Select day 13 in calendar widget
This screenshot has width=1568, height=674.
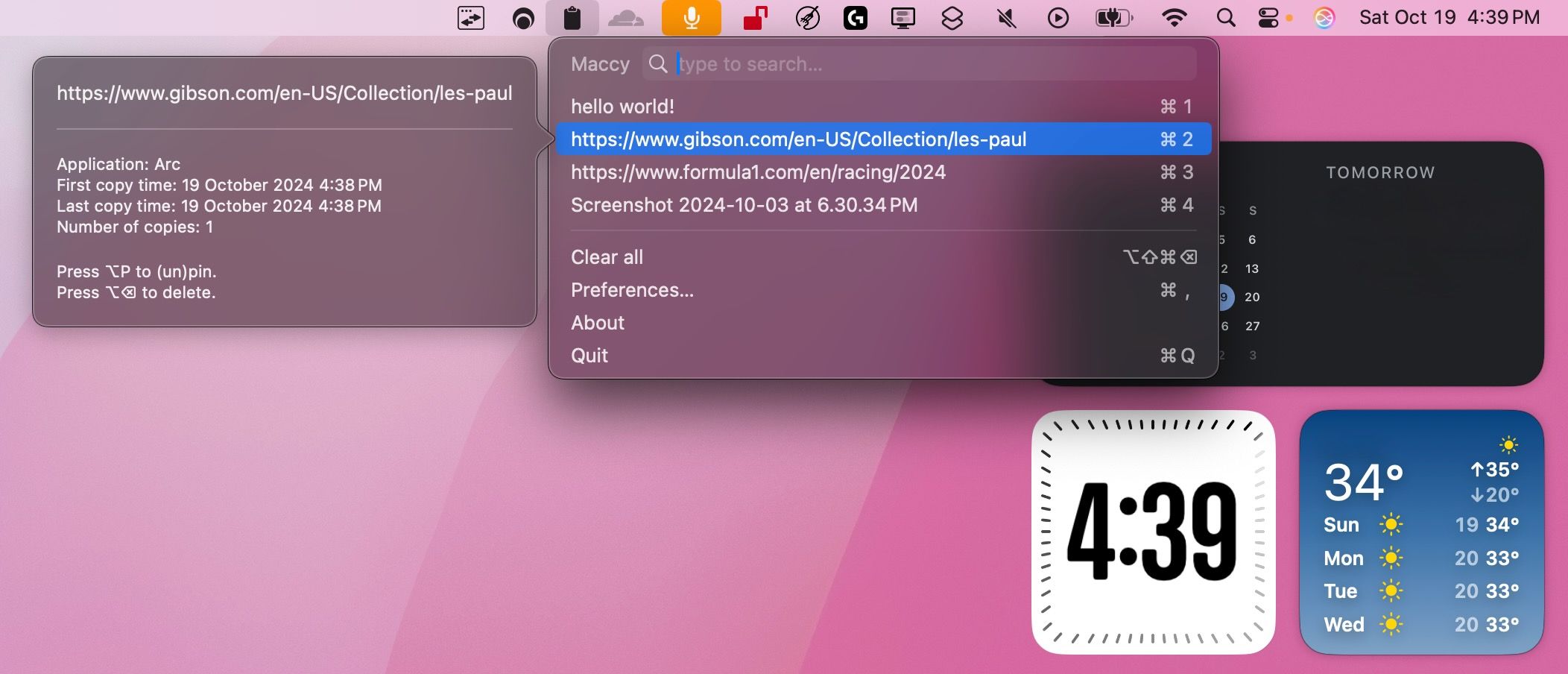point(1252,268)
